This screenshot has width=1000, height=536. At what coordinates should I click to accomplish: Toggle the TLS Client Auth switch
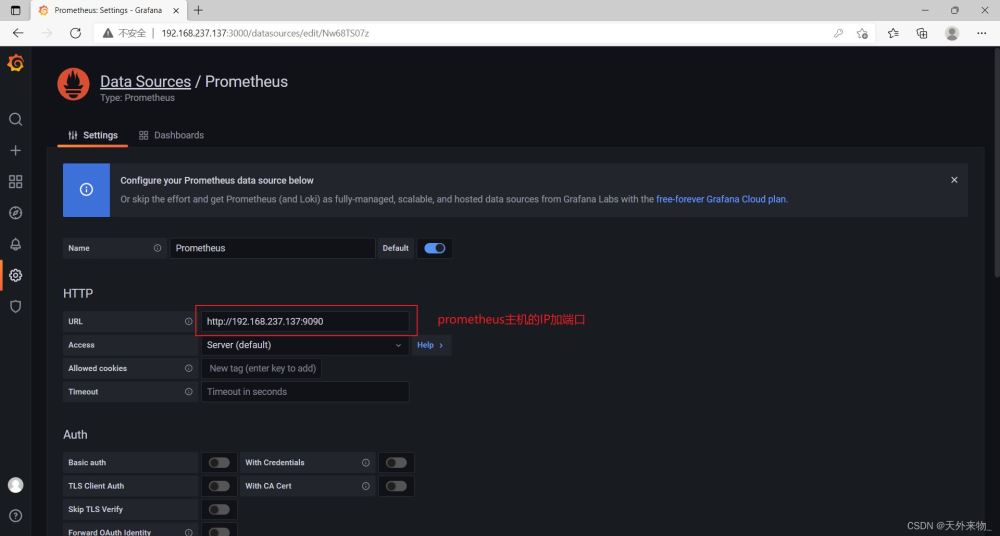[219, 486]
